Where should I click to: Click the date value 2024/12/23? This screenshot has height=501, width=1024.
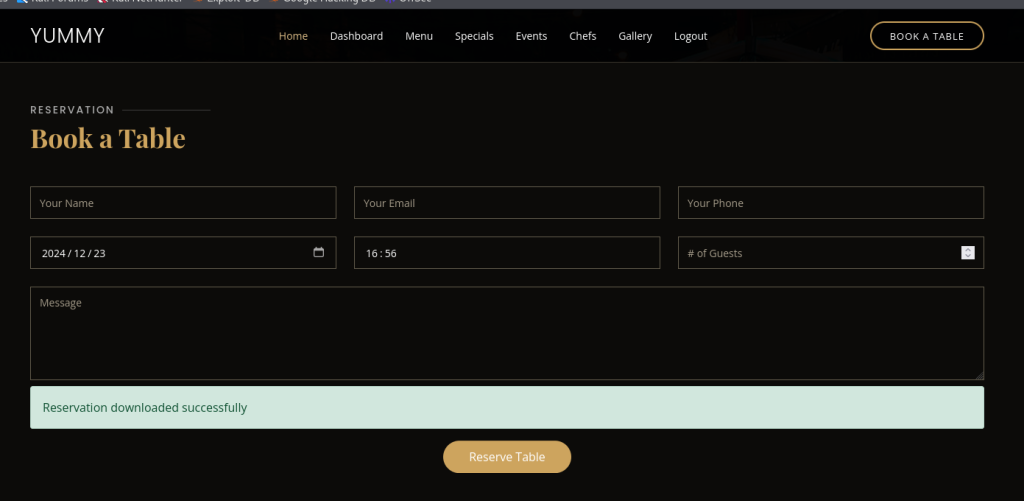[74, 254]
